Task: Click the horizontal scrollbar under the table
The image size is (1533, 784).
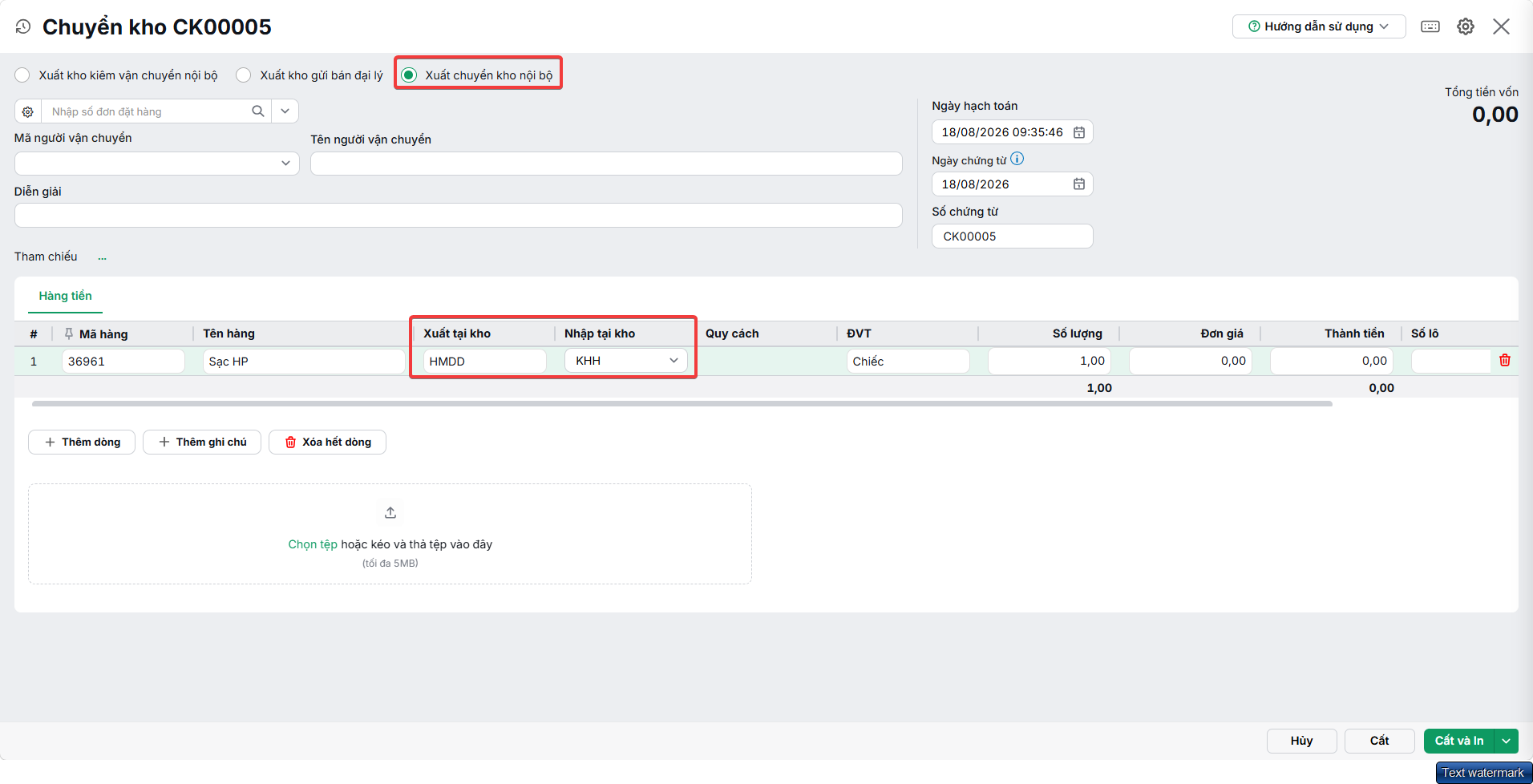Action: pyautogui.click(x=682, y=404)
